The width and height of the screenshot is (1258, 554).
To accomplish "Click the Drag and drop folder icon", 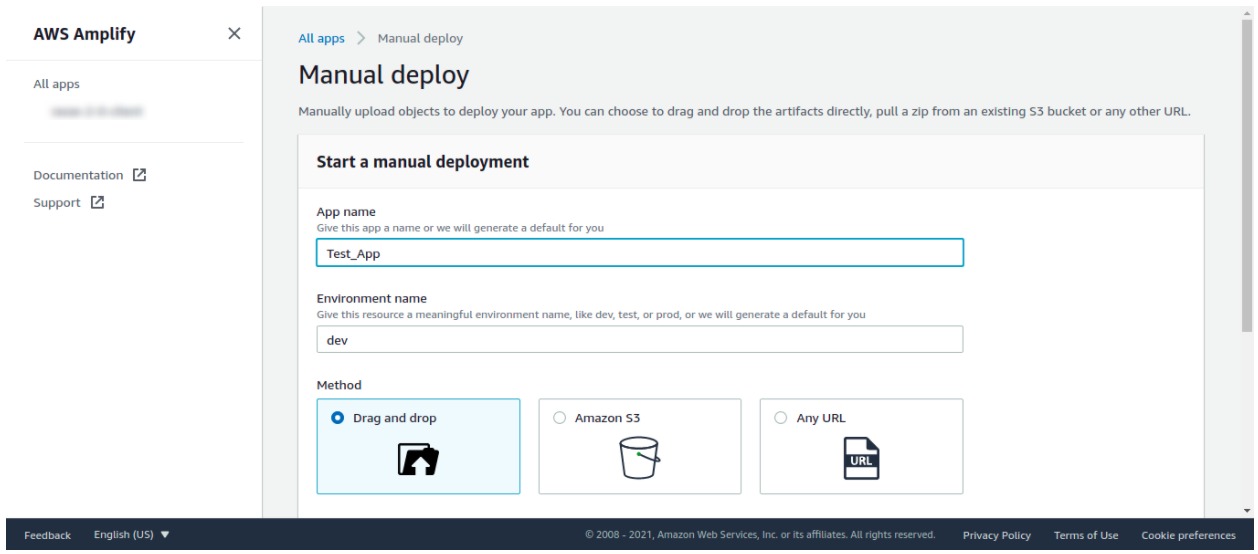I will (419, 459).
